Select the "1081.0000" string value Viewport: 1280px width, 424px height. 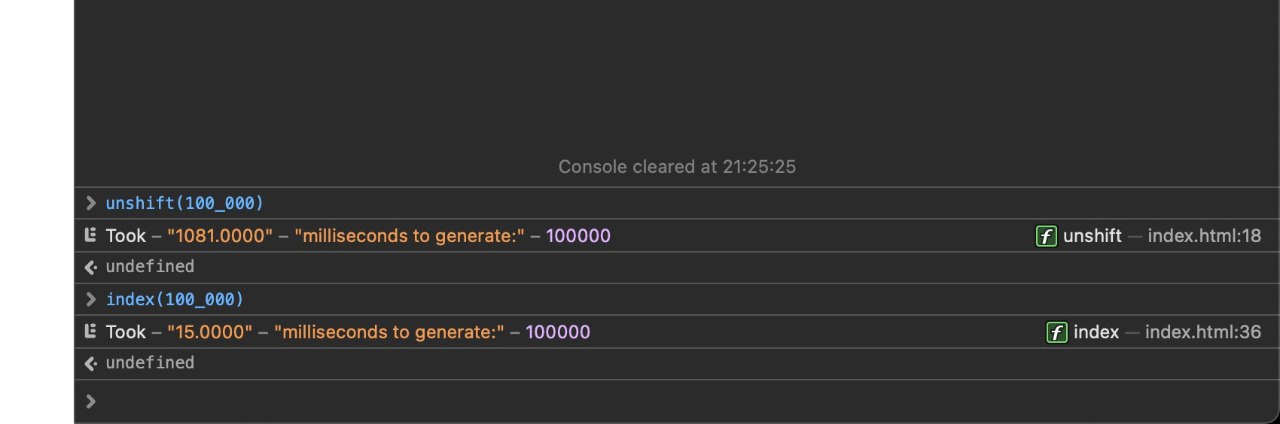pyautogui.click(x=220, y=236)
